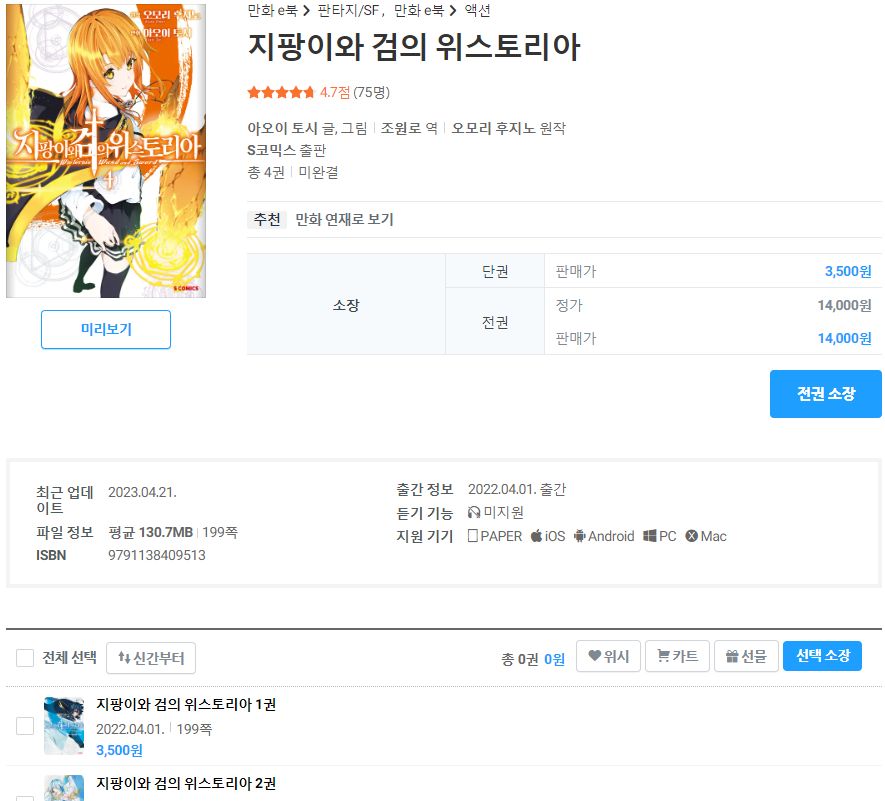Click the 전권 판매가 14,000원 in blue
Image resolution: width=885 pixels, height=801 pixels.
tap(844, 338)
